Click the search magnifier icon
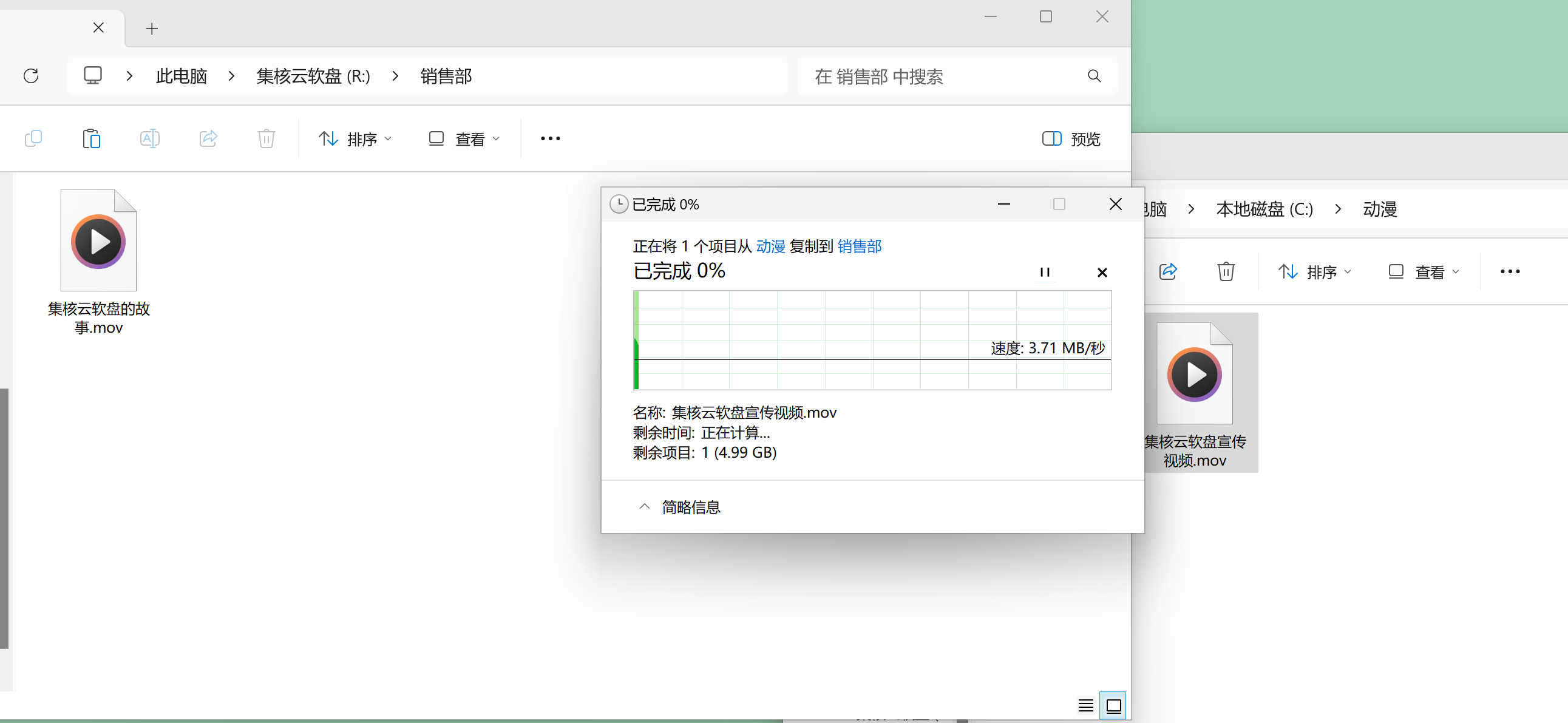 point(1094,76)
